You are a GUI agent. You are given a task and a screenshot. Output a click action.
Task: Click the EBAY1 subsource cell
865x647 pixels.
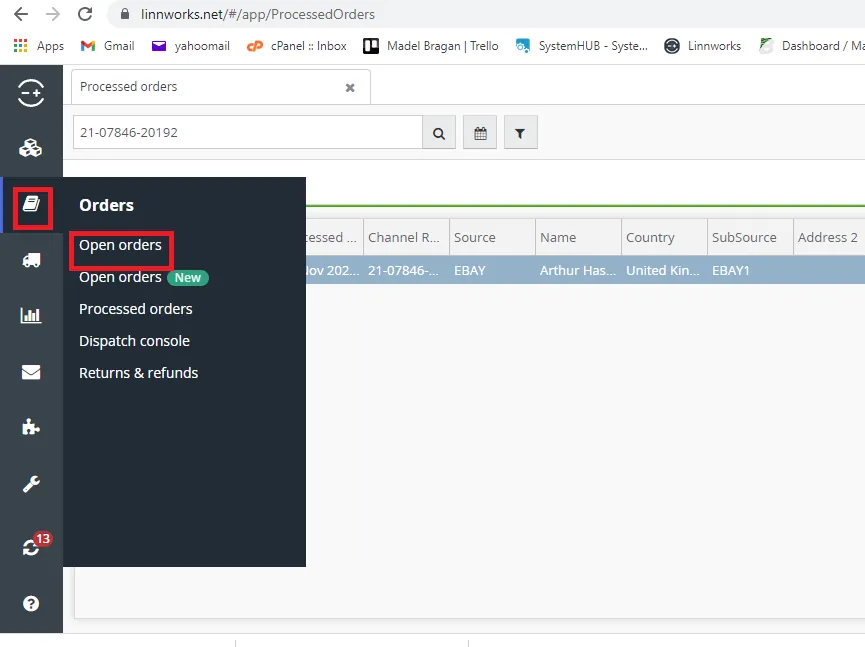coord(750,270)
